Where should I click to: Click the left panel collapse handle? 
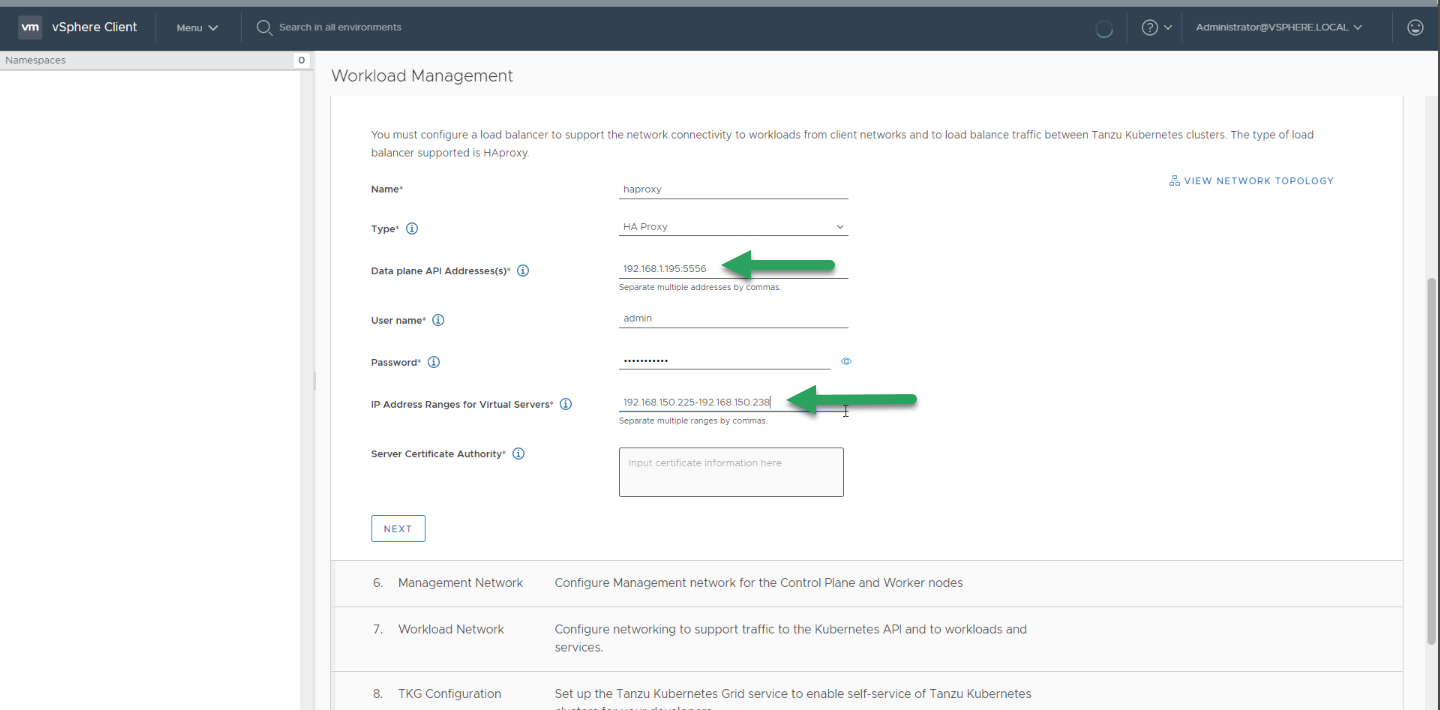[314, 381]
